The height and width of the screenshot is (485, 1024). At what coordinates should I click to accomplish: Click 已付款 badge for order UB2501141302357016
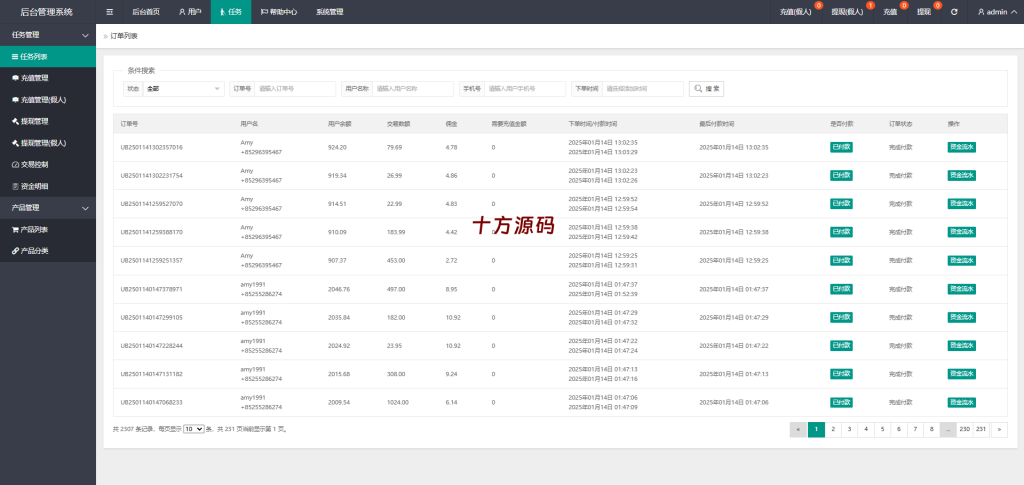coord(841,148)
